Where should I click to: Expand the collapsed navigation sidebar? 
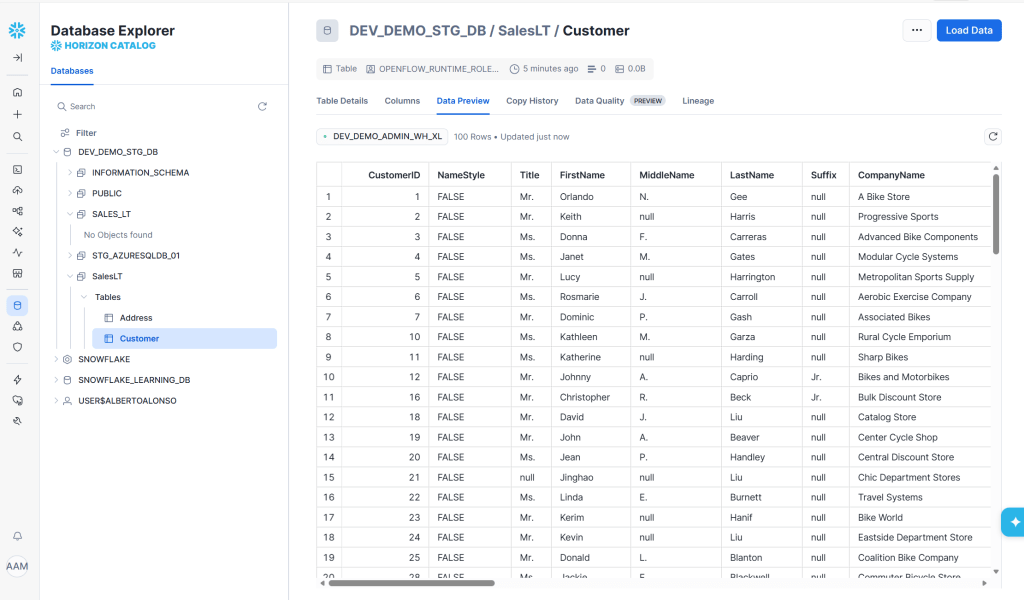[x=17, y=58]
